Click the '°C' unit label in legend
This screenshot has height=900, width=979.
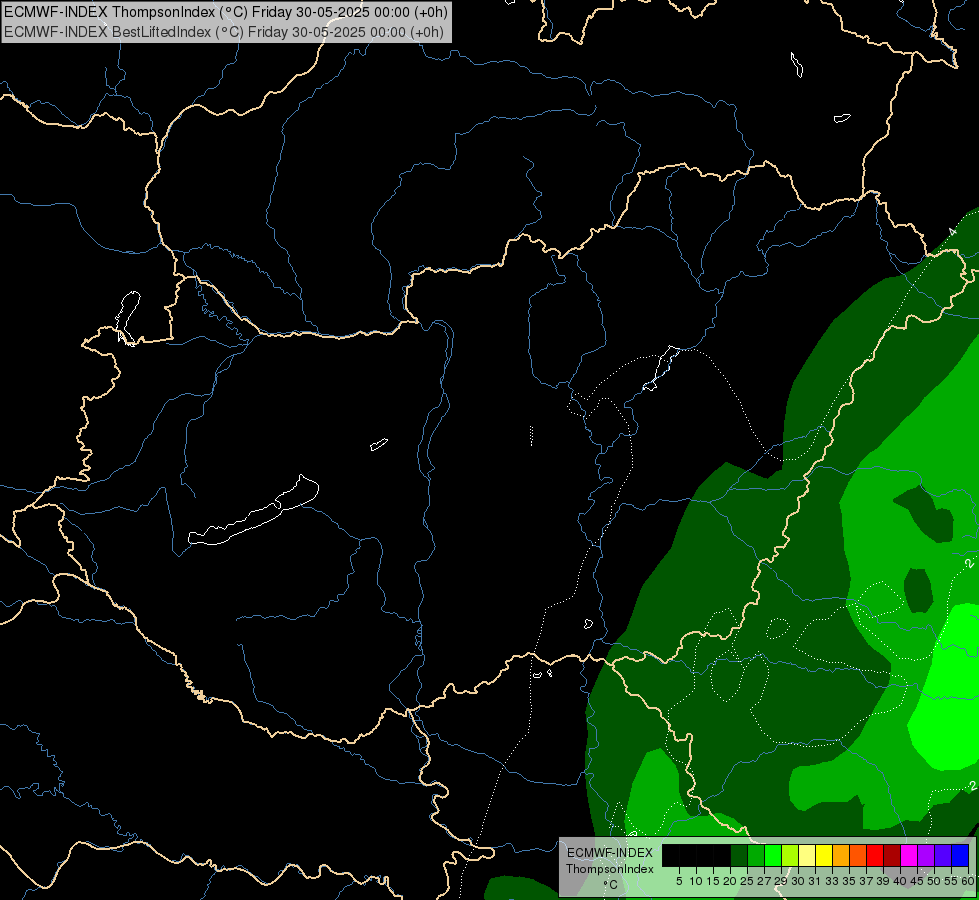(611, 884)
